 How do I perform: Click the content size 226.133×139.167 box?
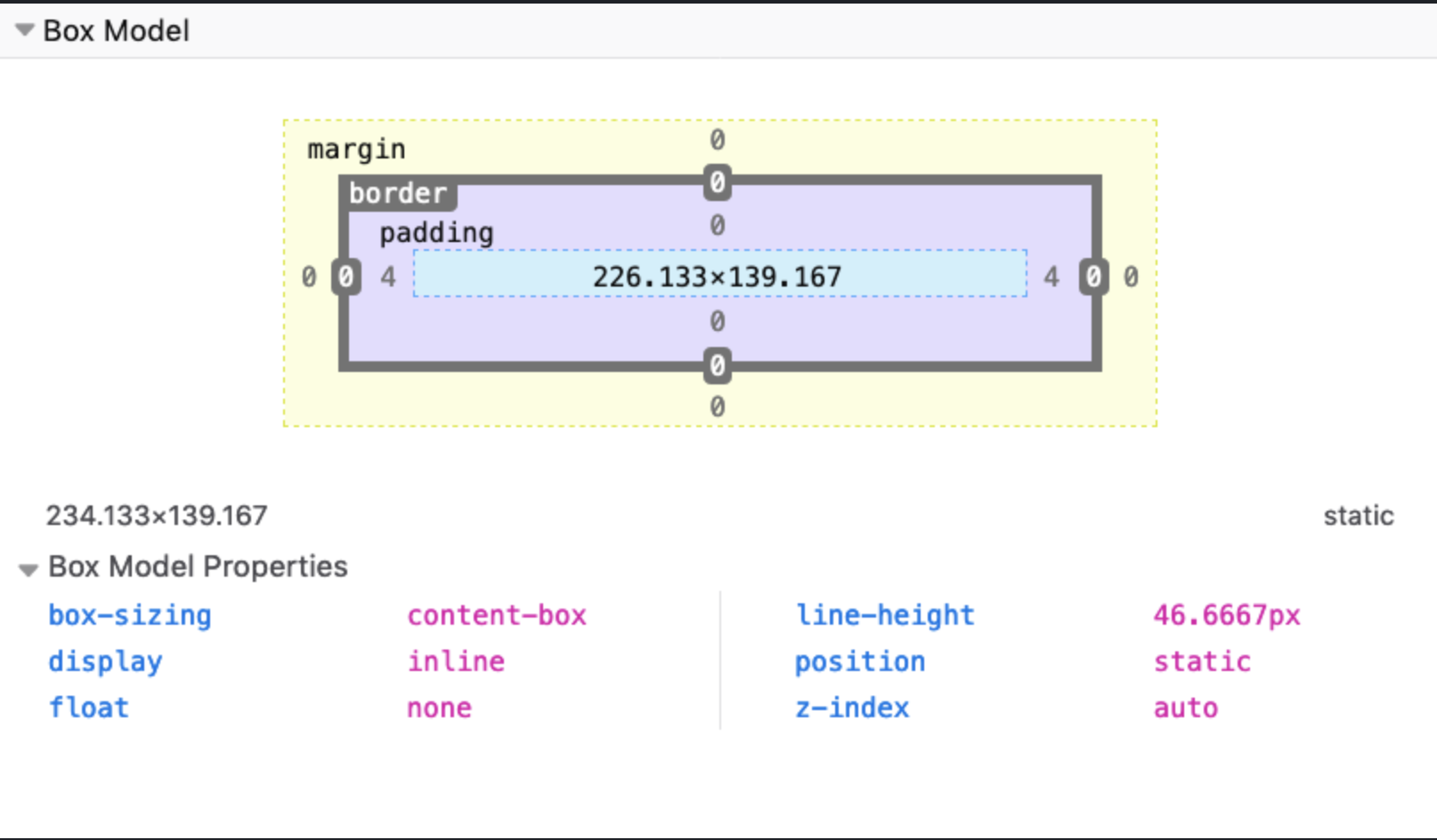click(718, 277)
